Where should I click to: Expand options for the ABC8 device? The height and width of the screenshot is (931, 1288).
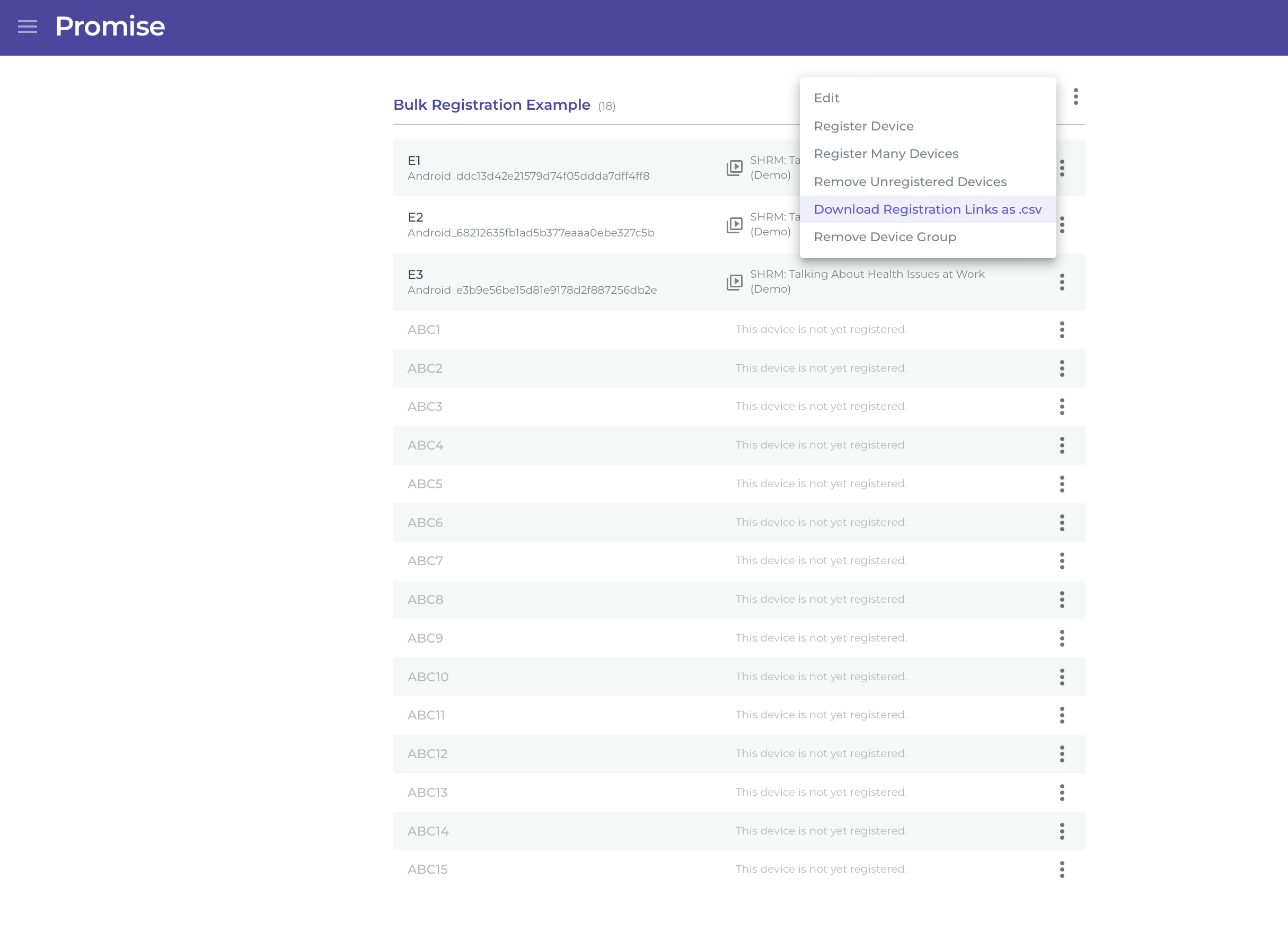coord(1061,599)
